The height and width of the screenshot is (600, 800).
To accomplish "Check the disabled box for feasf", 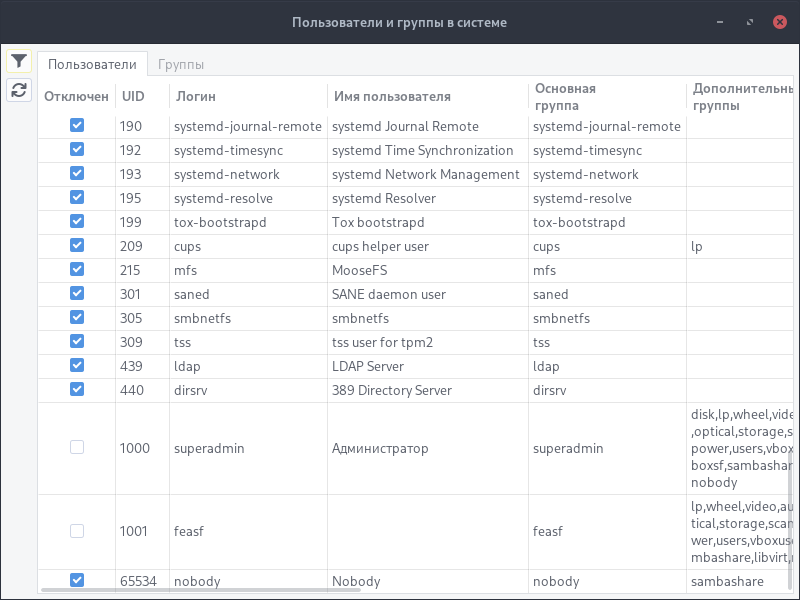I will tap(77, 531).
